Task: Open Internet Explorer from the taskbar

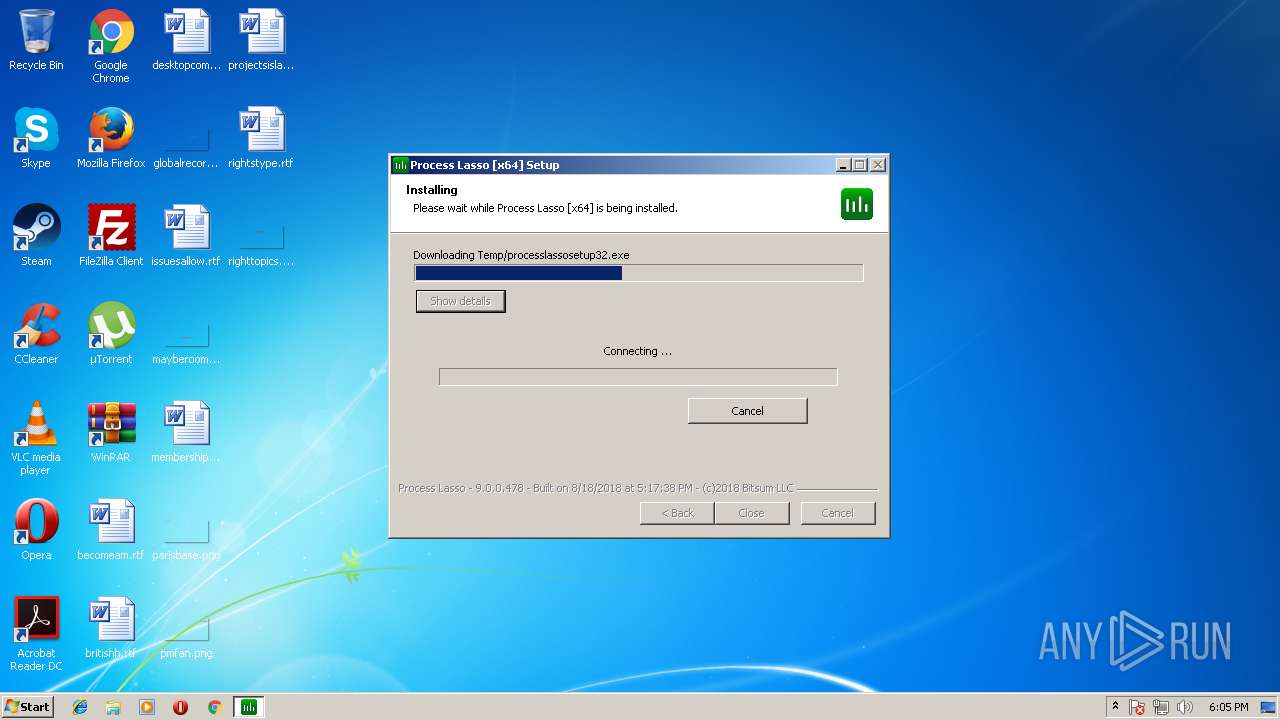Action: coord(80,707)
